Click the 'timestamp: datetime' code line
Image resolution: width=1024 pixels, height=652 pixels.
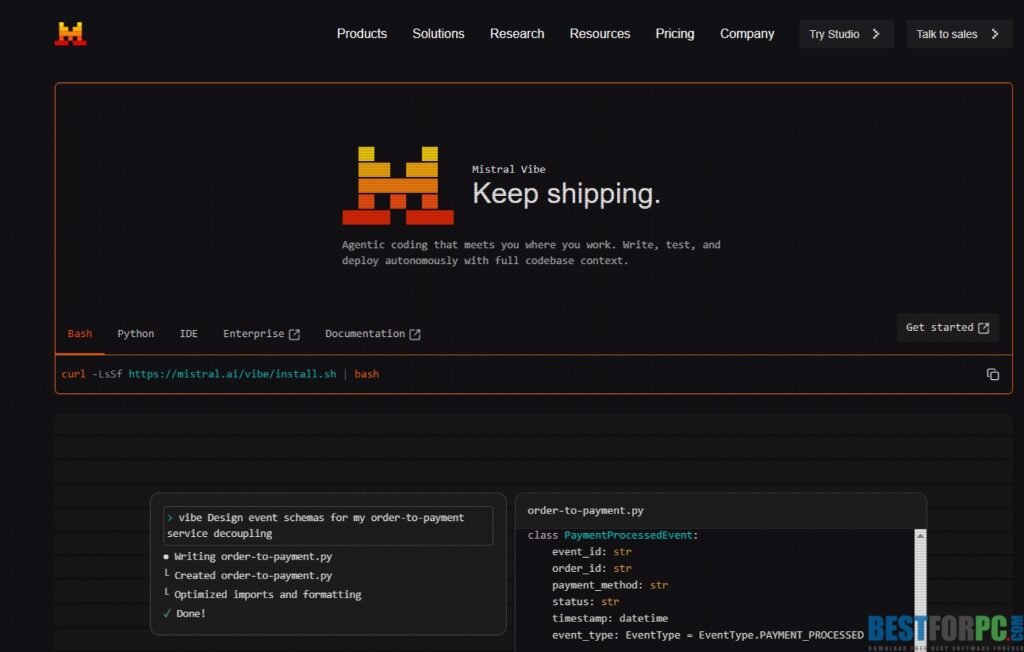pyautogui.click(x=609, y=618)
